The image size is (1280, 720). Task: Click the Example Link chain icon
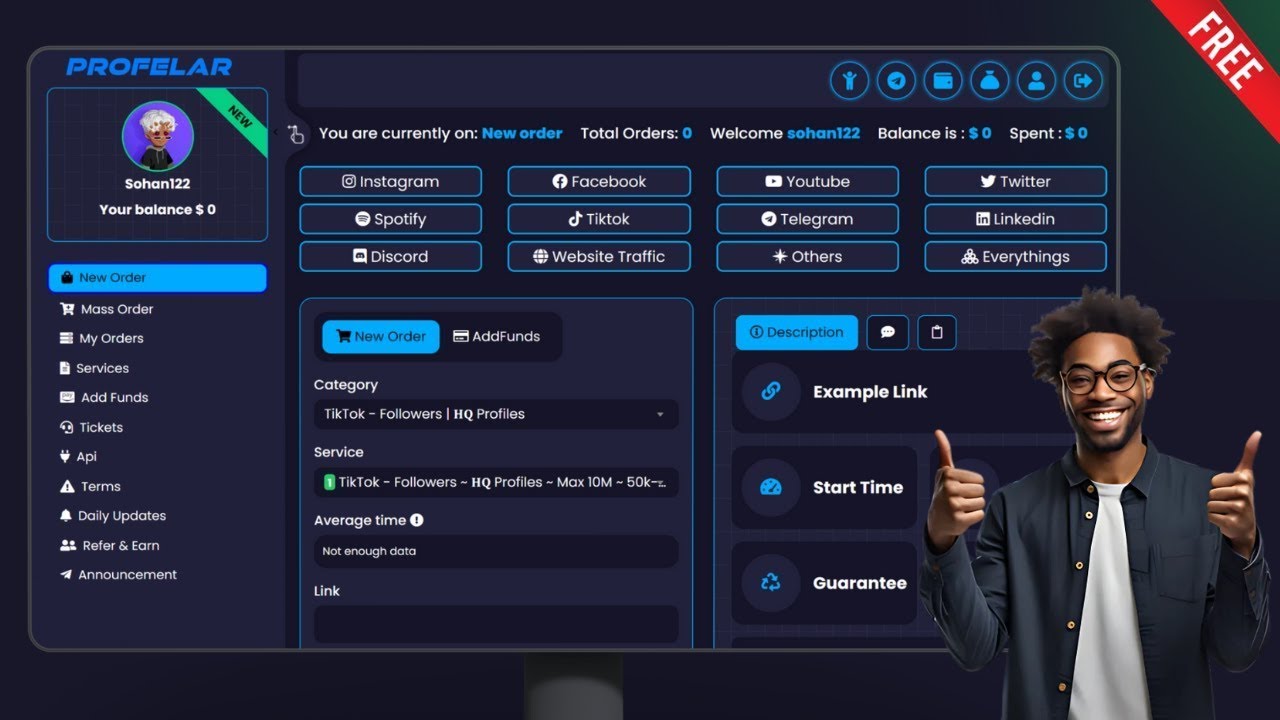click(771, 392)
